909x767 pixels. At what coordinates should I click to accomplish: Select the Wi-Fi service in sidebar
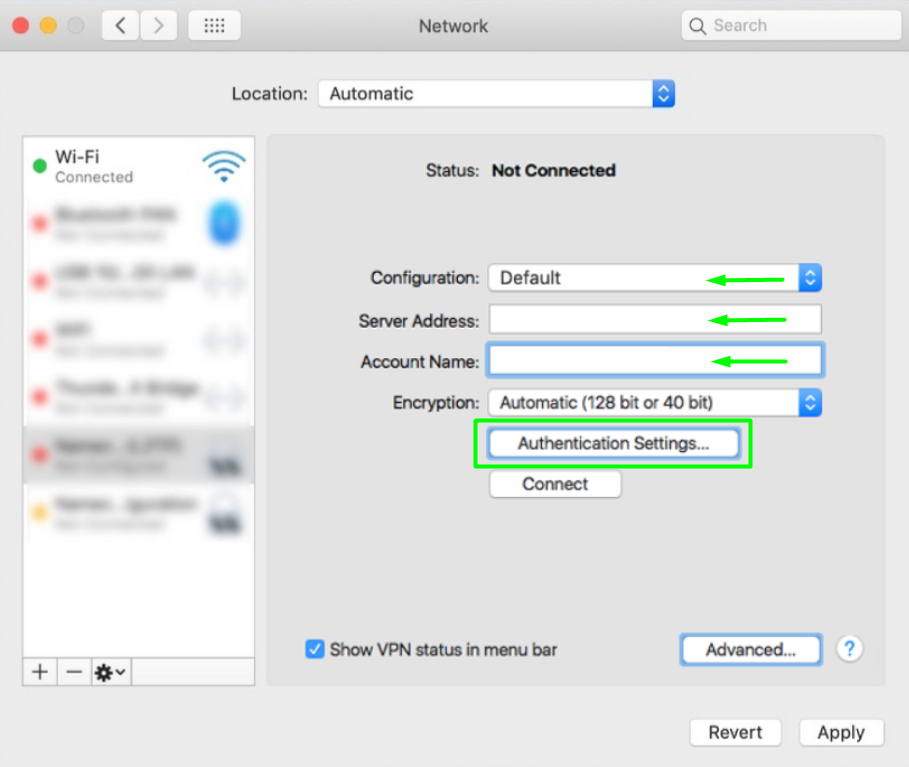coord(139,166)
